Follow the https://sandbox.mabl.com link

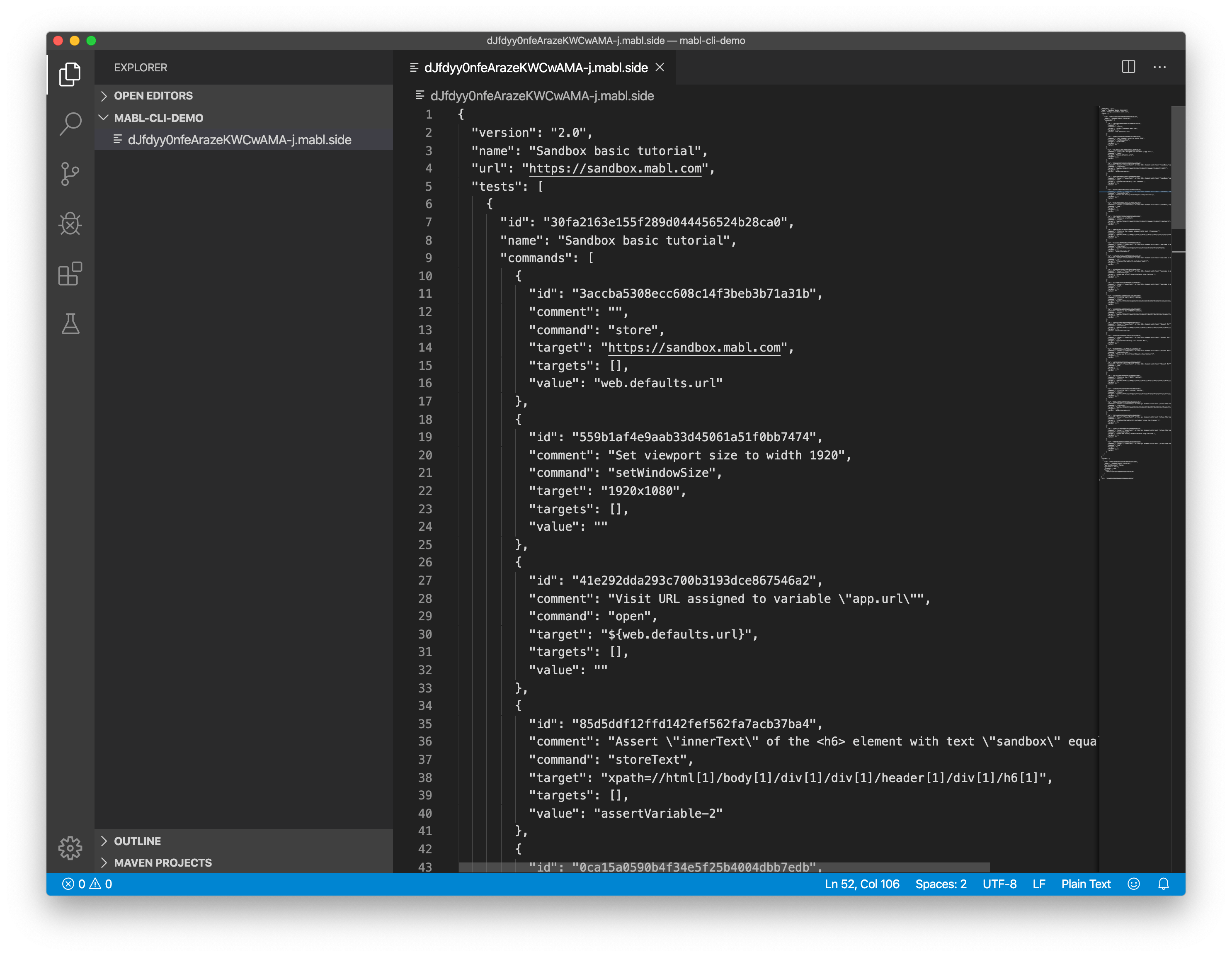615,168
